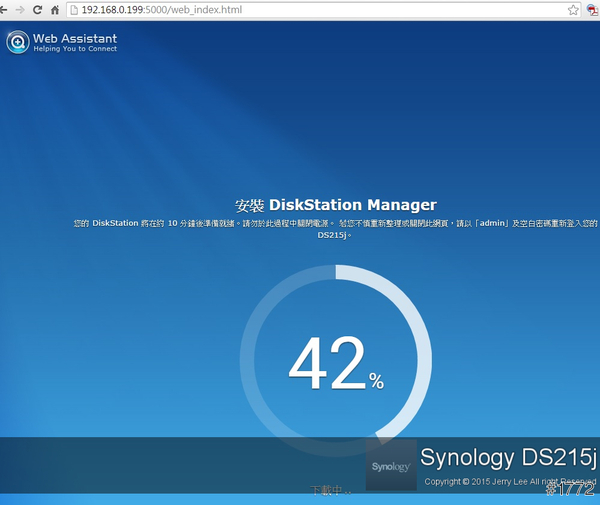Click the page icon in the address bar

coord(75,10)
